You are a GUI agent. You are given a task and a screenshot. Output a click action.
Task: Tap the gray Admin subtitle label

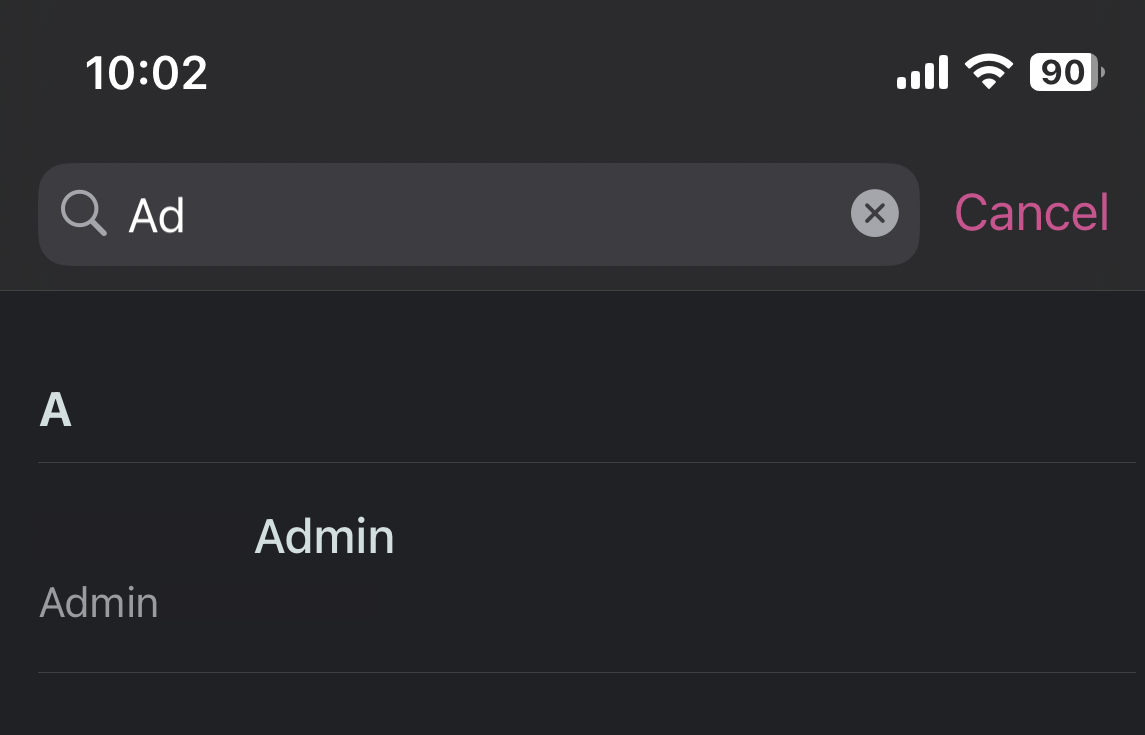tap(98, 603)
